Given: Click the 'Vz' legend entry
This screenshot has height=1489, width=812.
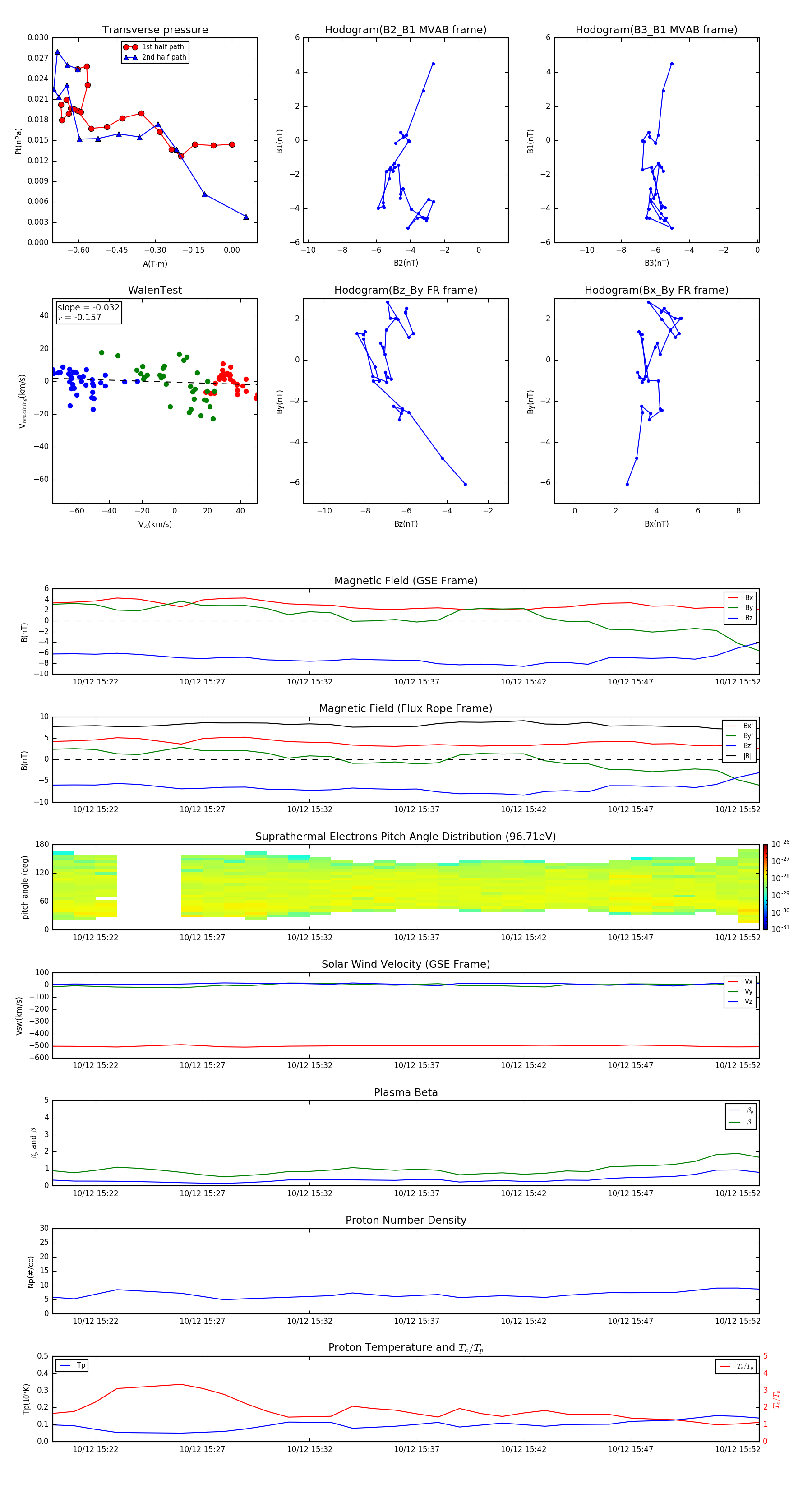Looking at the screenshot, I should (x=740, y=1002).
